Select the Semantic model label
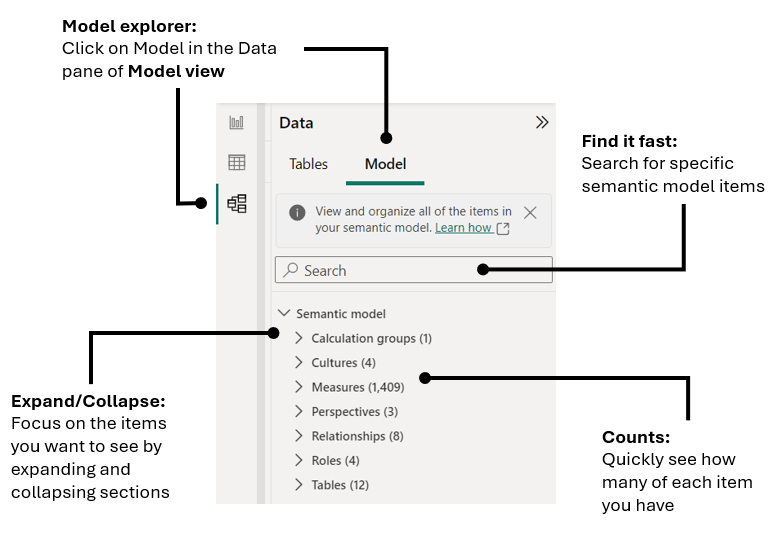Viewport: 784px width, 543px height. [341, 314]
